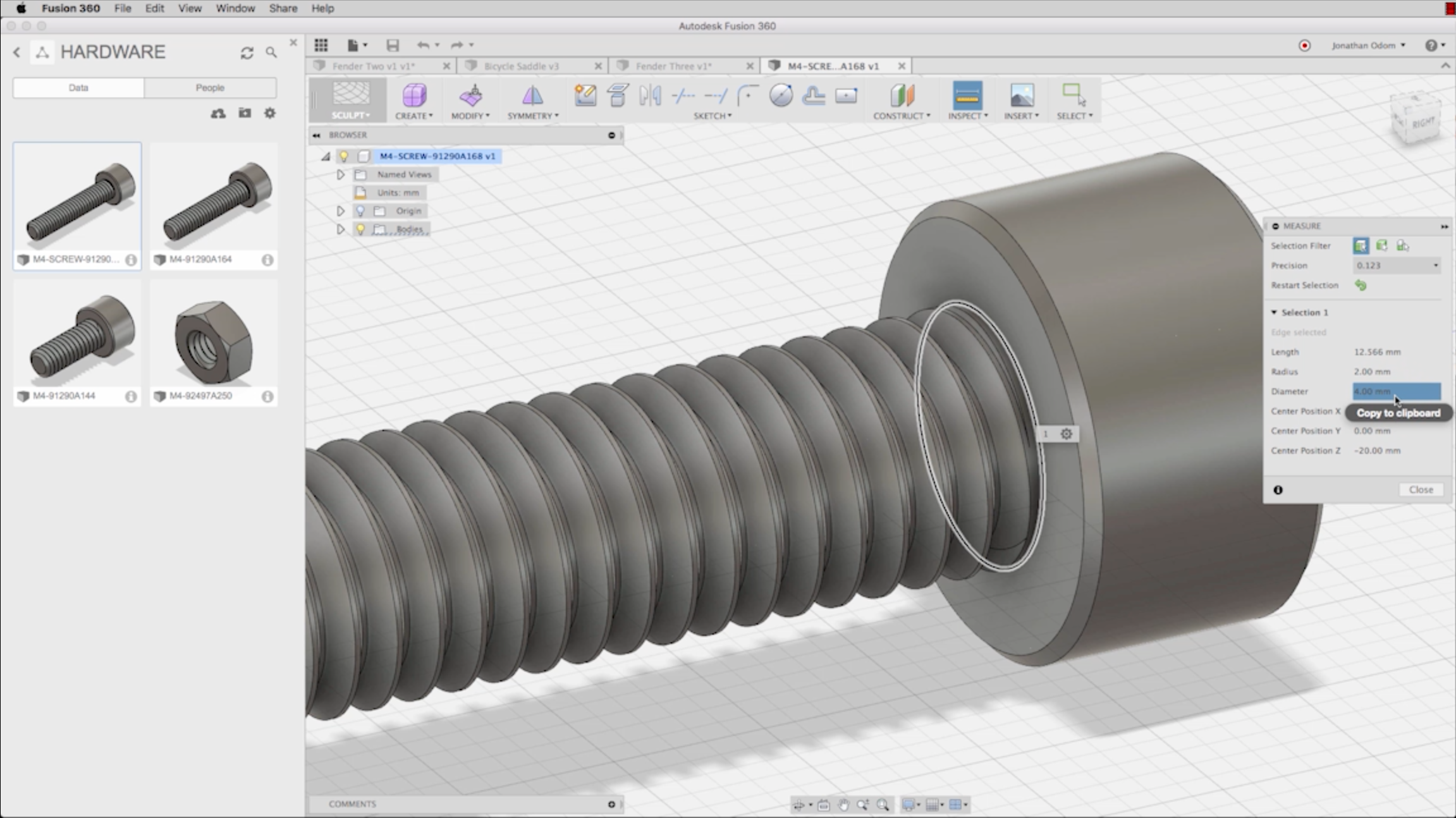Expand the Named Views tree node
Screen dimensions: 1456x818
(x=341, y=174)
